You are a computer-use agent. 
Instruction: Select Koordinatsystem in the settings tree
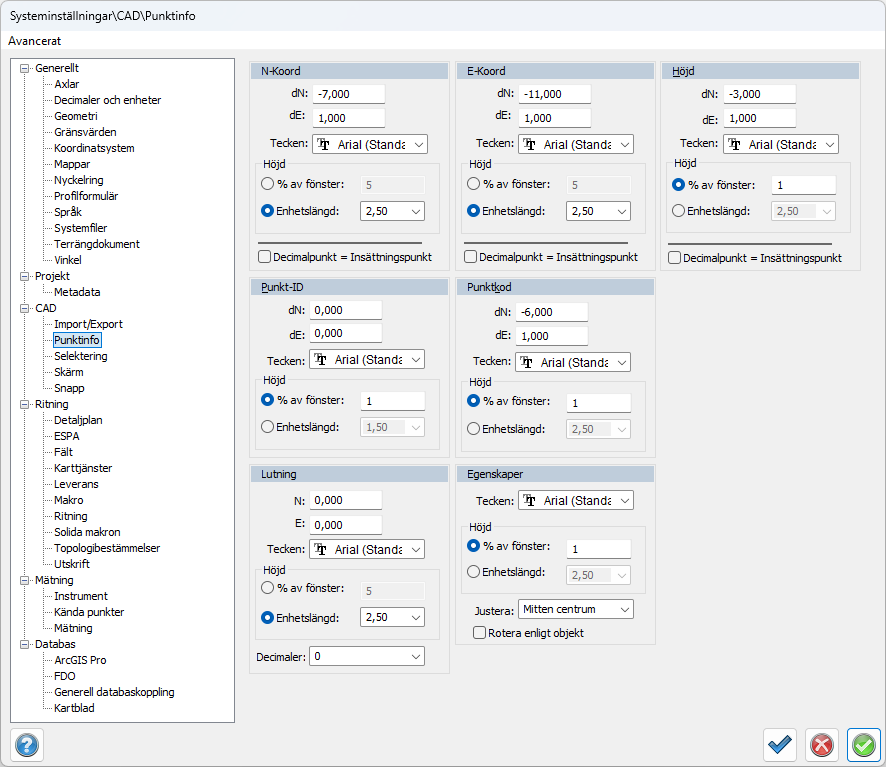point(94,148)
